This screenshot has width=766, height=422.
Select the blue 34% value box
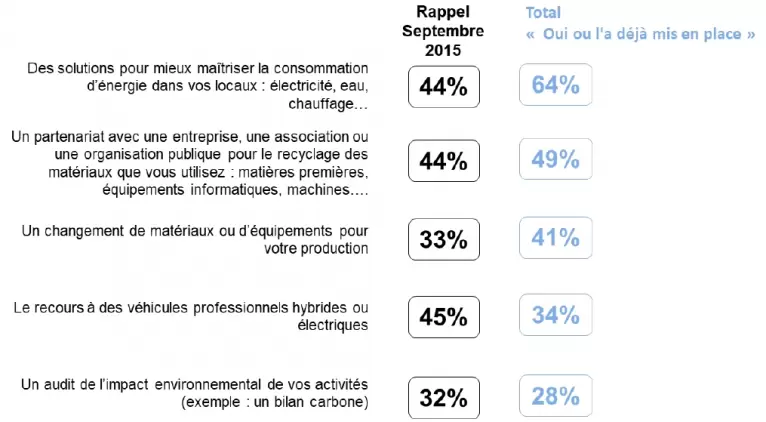[x=556, y=316]
